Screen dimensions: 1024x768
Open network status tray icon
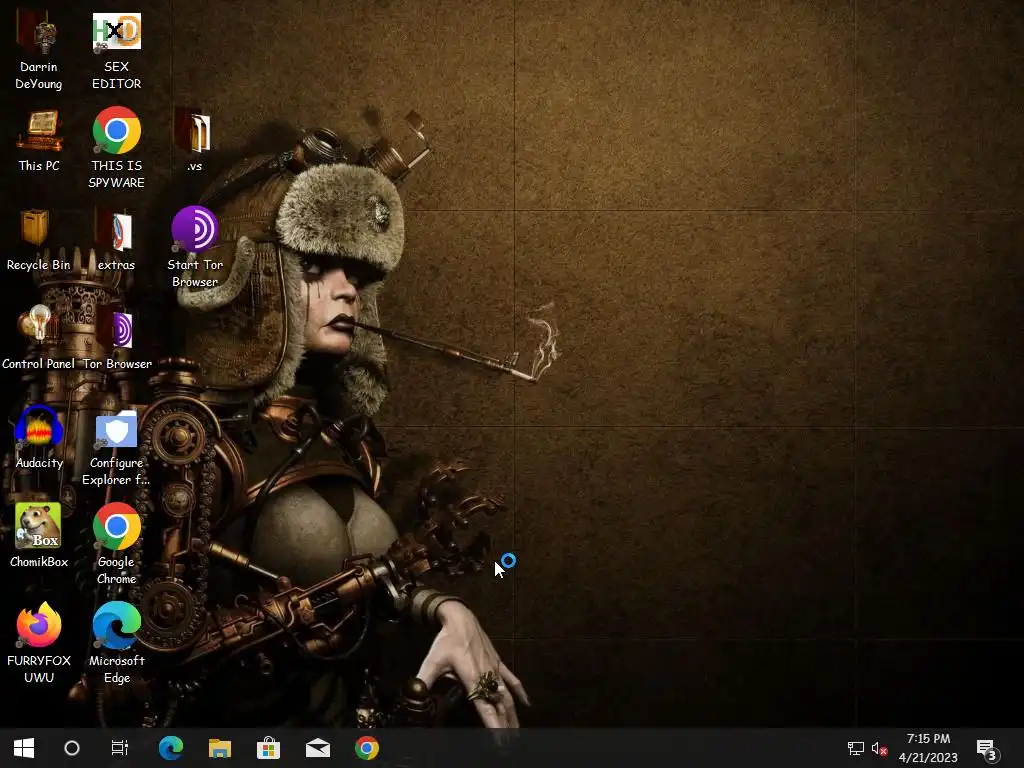pos(856,748)
